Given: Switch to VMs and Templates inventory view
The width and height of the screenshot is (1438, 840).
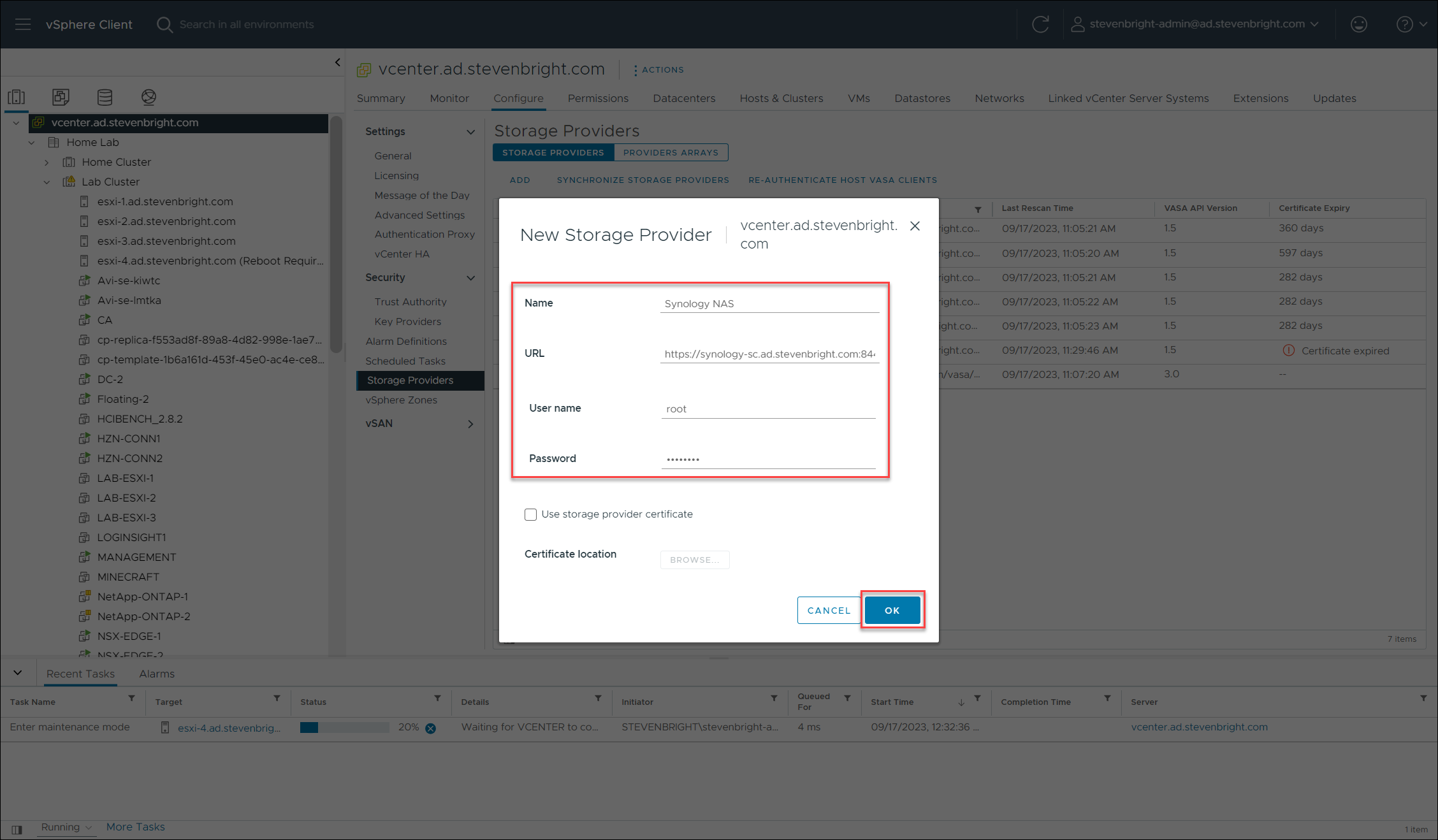Looking at the screenshot, I should coord(61,97).
